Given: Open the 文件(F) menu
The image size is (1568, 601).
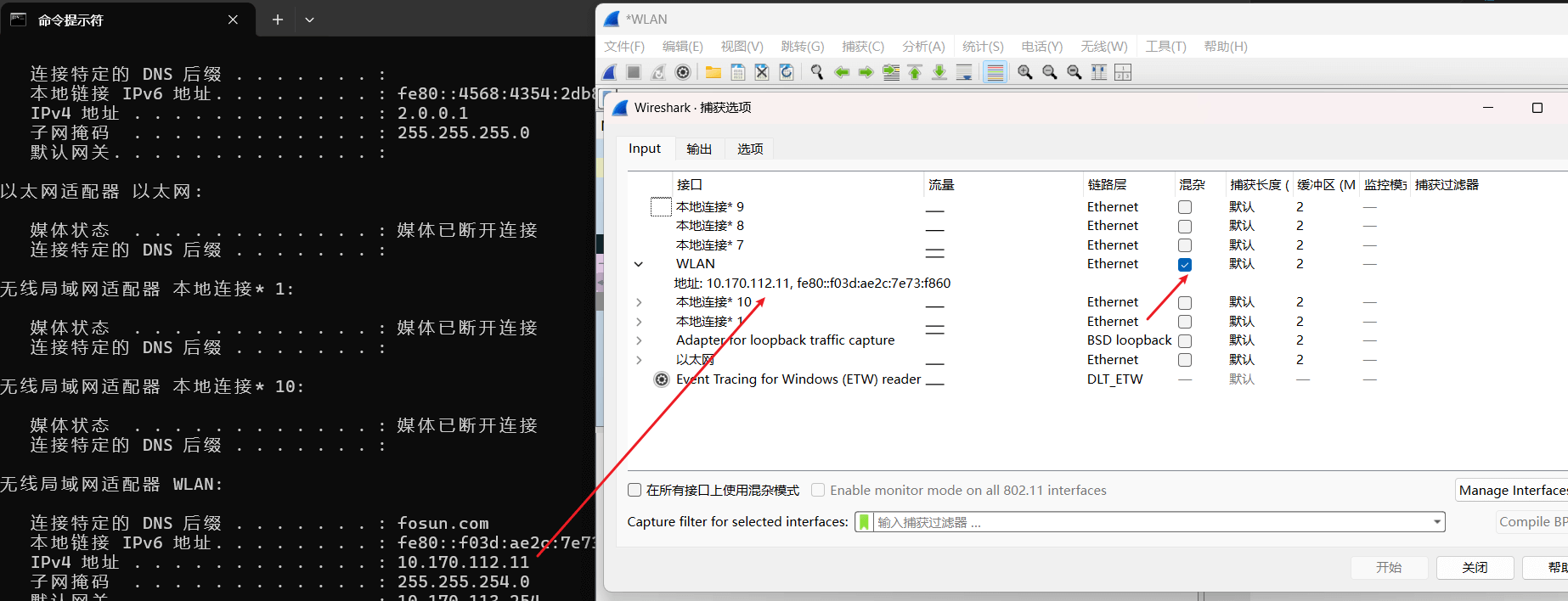Looking at the screenshot, I should point(624,47).
